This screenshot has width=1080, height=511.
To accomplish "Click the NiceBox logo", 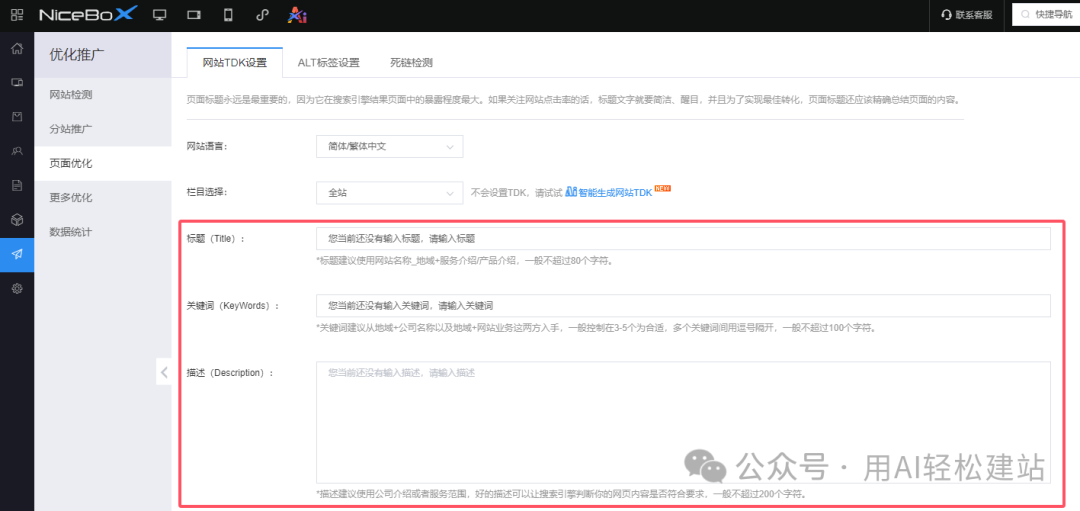I will pos(87,14).
